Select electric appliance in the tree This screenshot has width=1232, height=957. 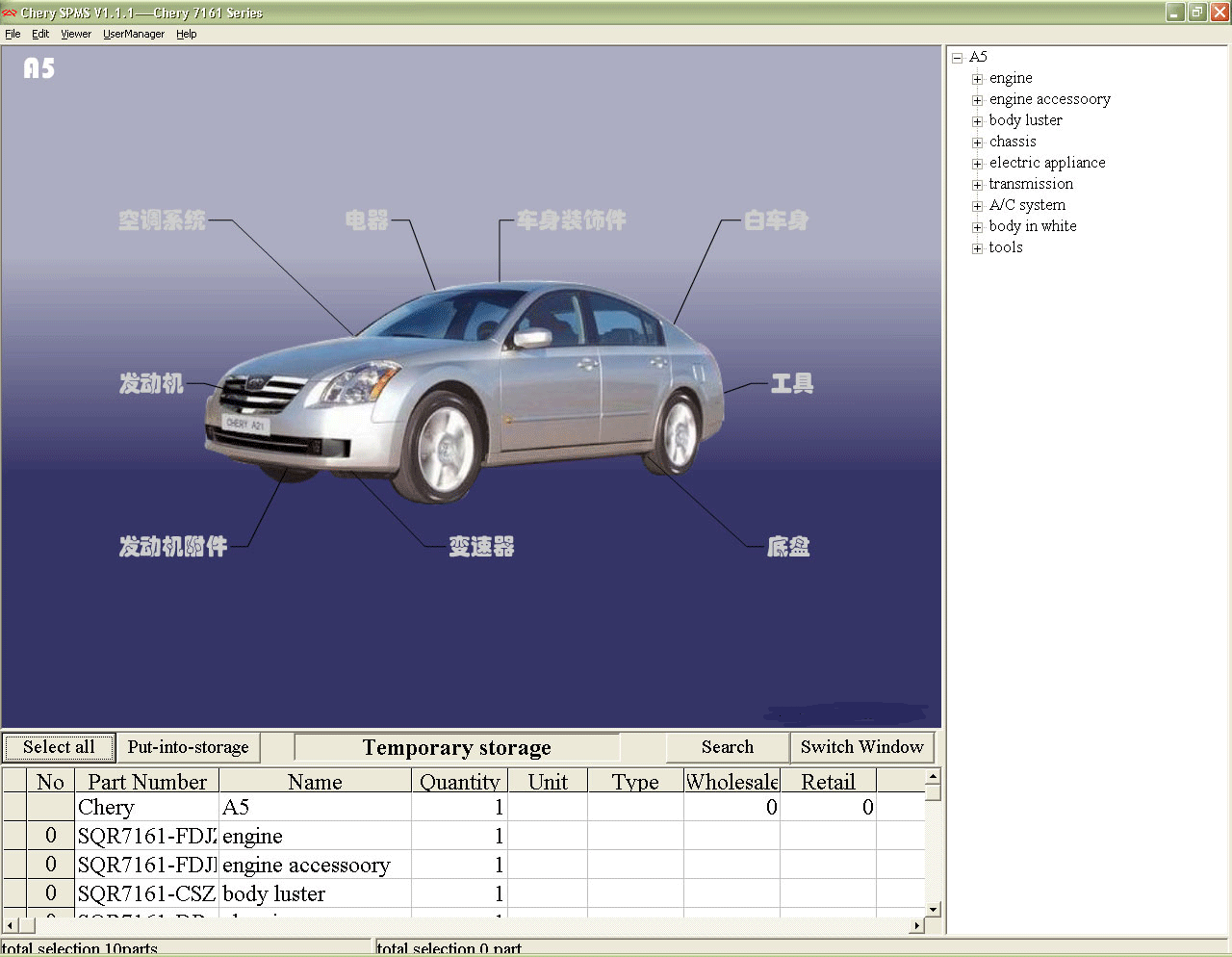[1047, 163]
